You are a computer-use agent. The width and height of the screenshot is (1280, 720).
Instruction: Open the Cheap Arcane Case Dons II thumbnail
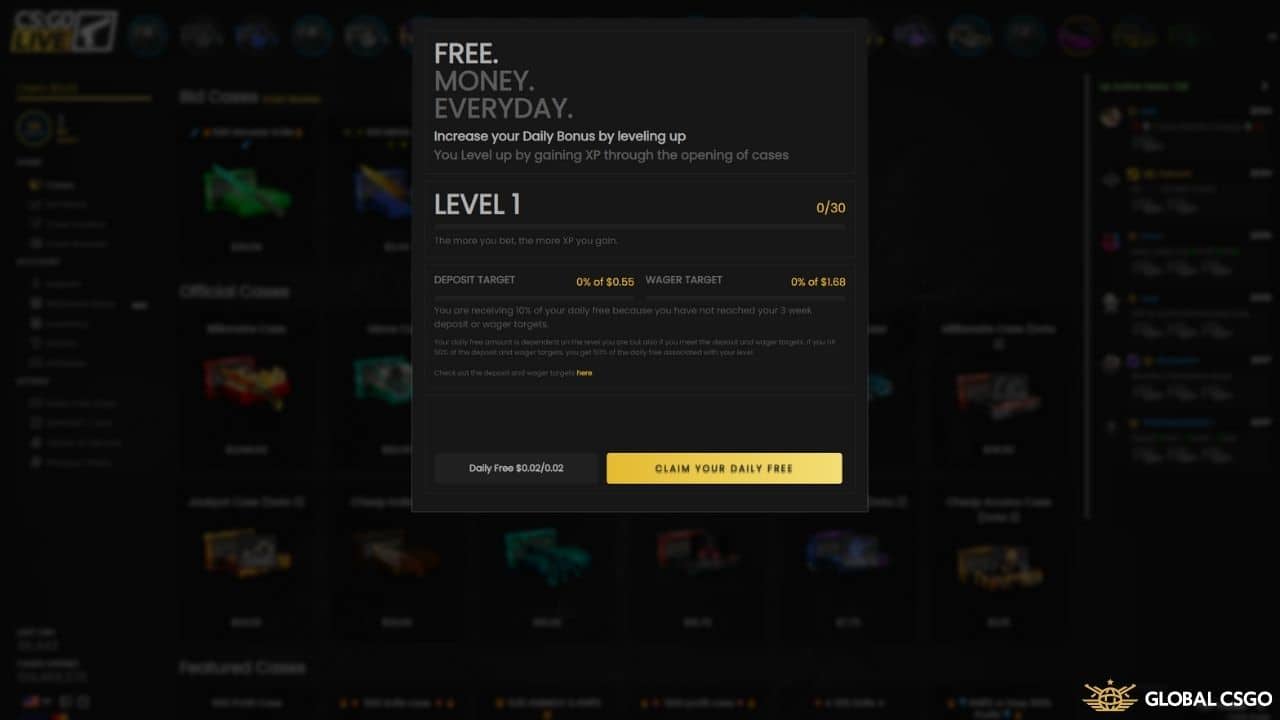coord(998,565)
